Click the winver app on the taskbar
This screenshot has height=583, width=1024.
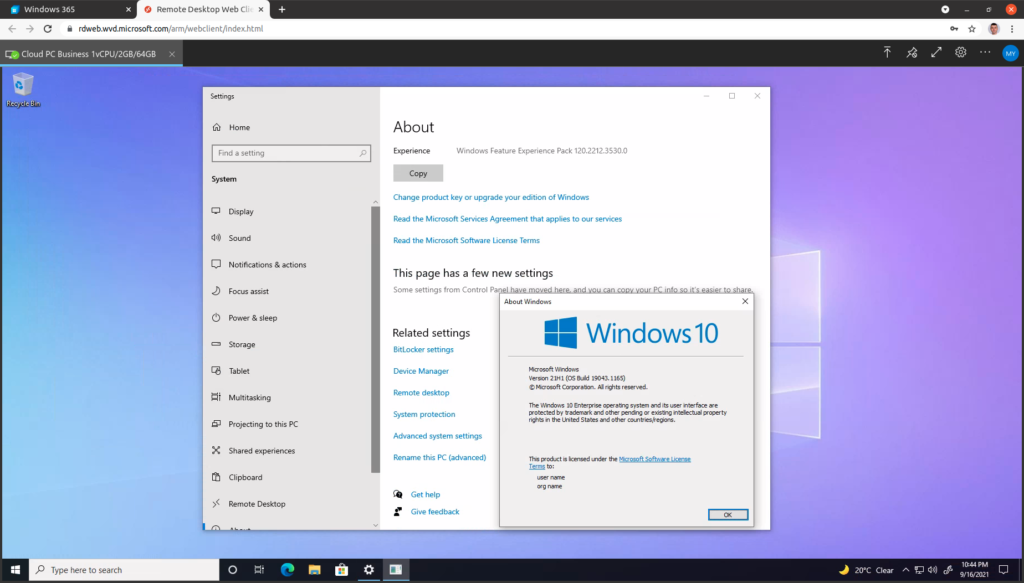(x=396, y=569)
